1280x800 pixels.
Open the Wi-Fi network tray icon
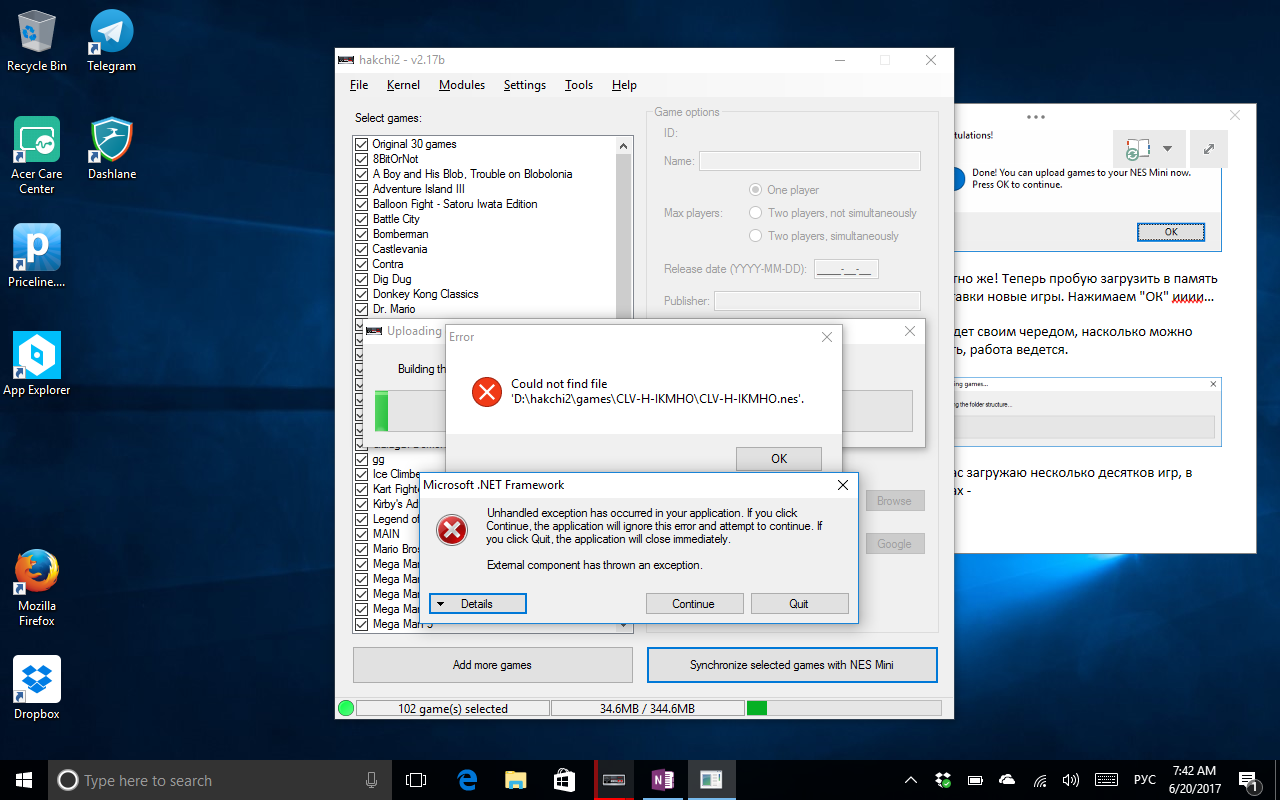1040,780
